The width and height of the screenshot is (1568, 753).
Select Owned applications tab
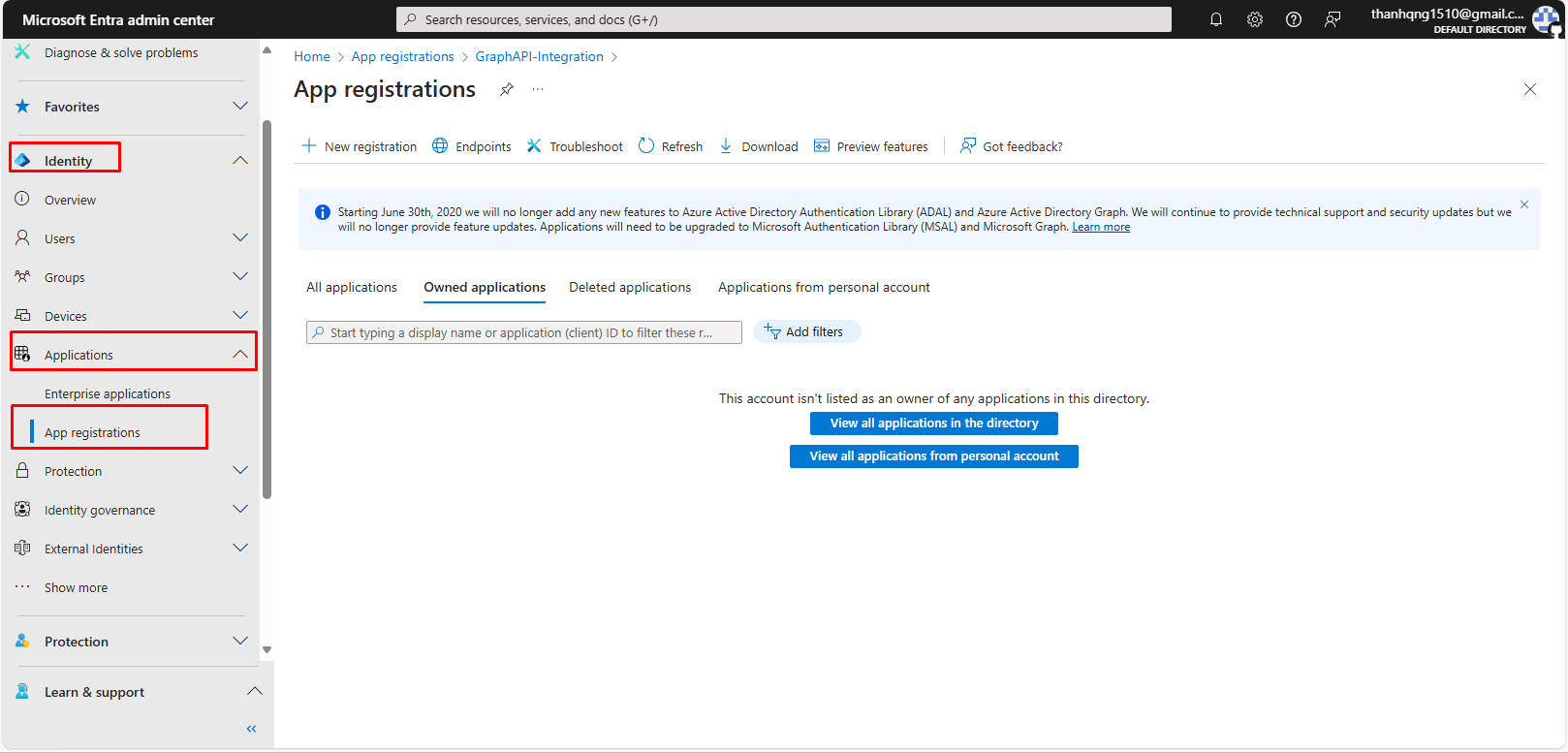(485, 287)
